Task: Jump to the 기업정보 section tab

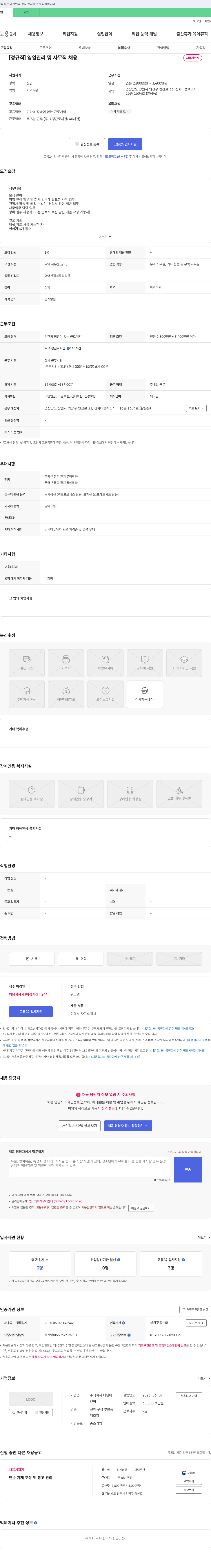Action: 202,48
